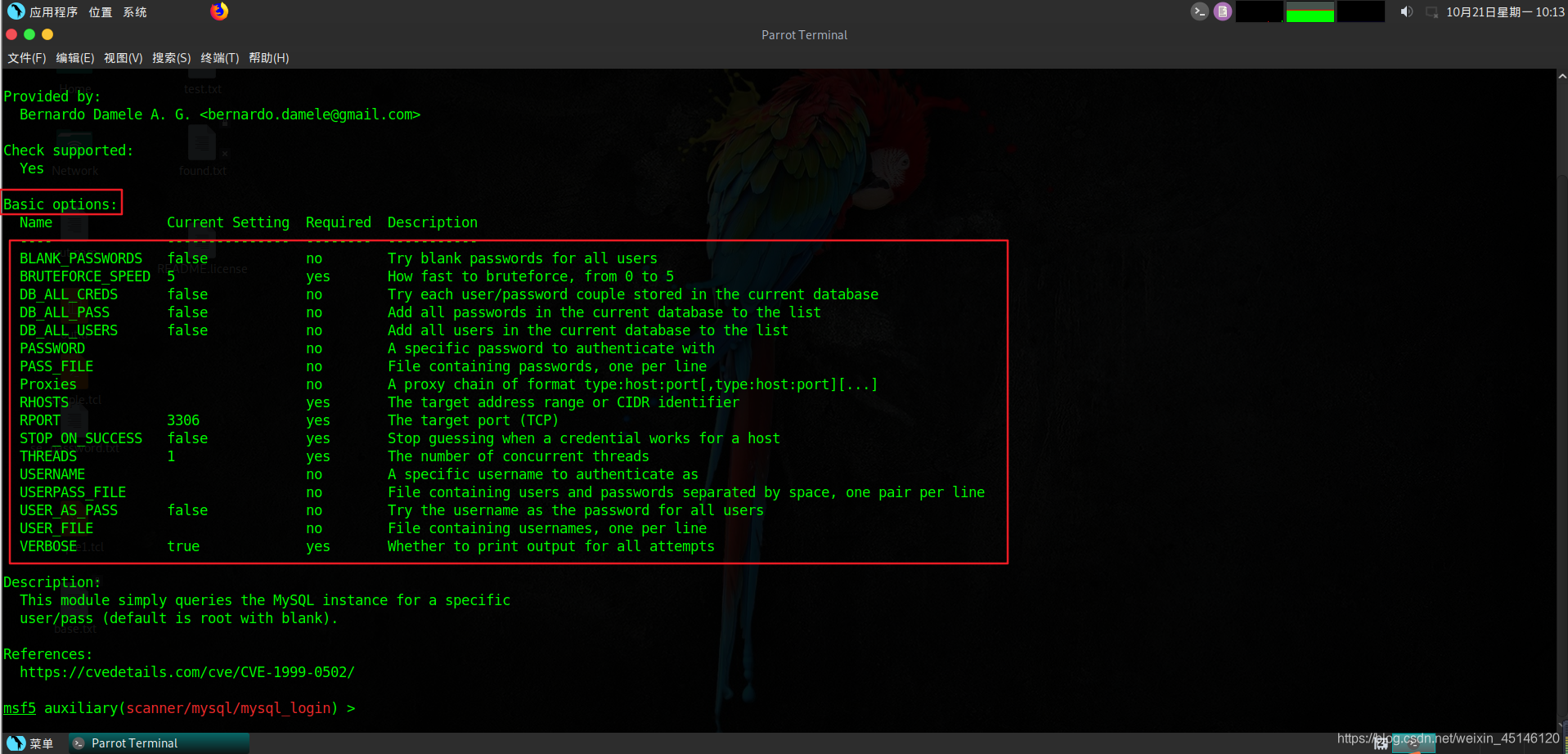Screen dimensions: 1568x754
Task: Click the CVE-1999-0502 cvedetails link
Action: pyautogui.click(x=187, y=672)
